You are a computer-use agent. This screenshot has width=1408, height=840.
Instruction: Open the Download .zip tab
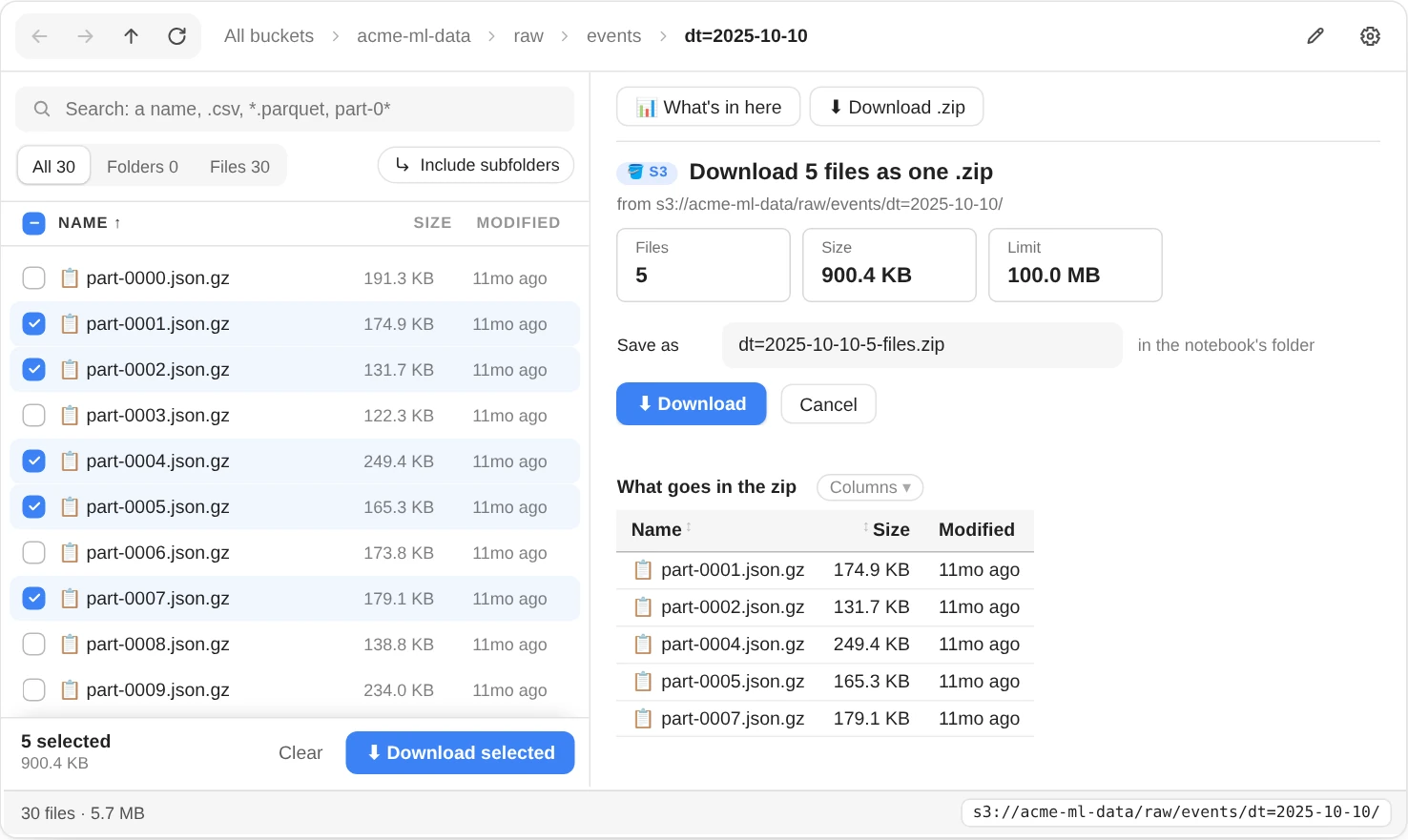[897, 107]
